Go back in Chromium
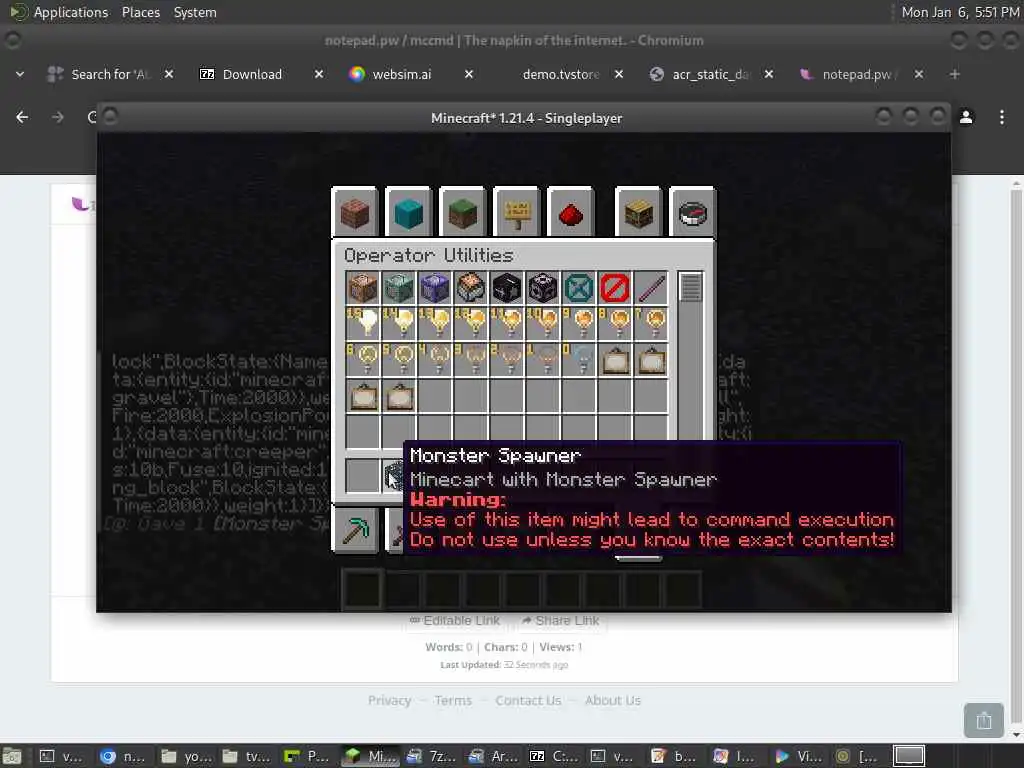The image size is (1024, 768). [22, 117]
